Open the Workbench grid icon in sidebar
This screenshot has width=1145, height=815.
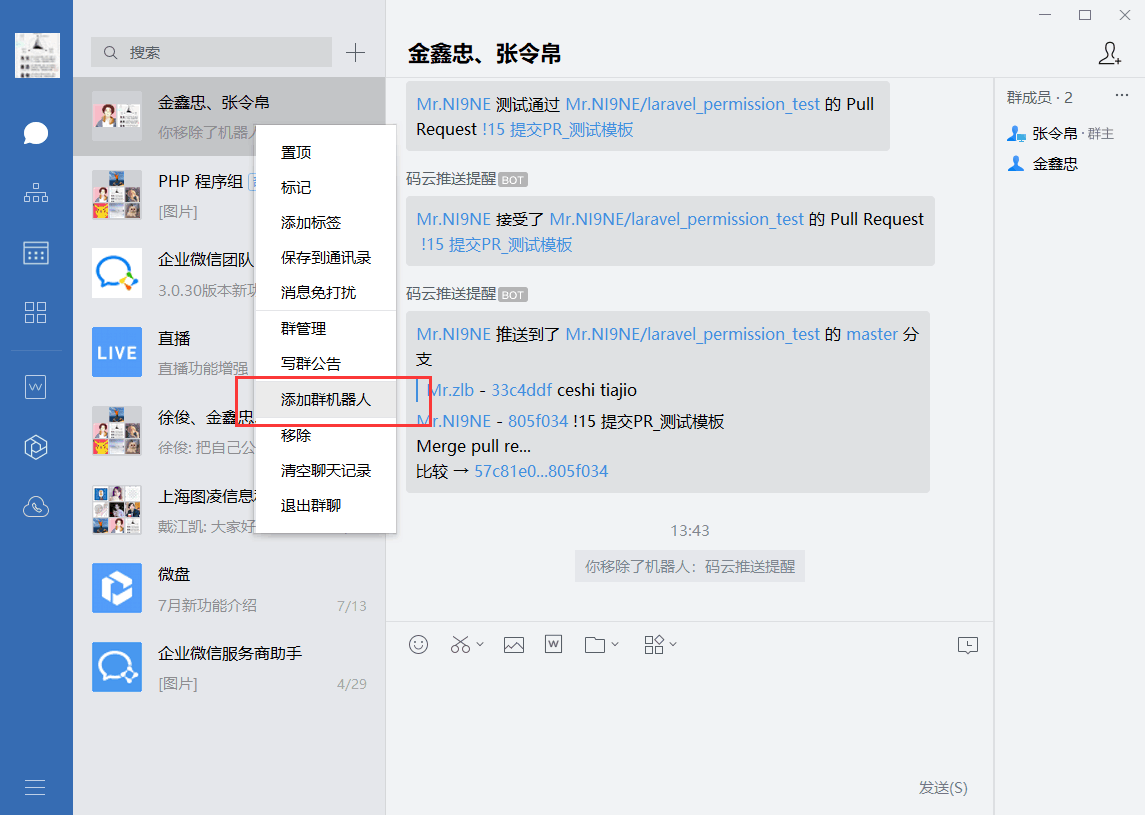(36, 312)
